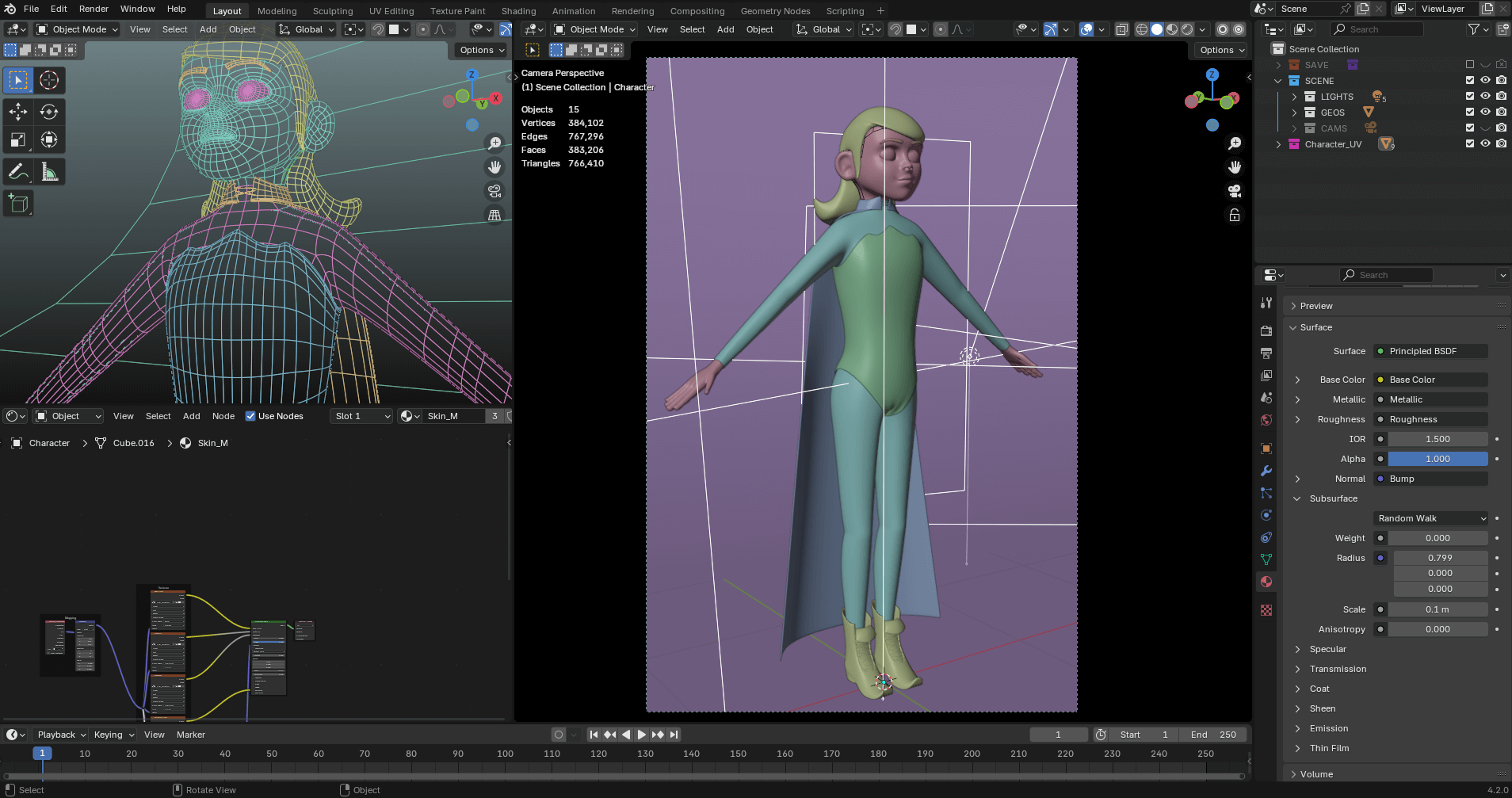Viewport: 1512px width, 798px height.
Task: Adjust the Subsurface Weight slider
Action: pos(1438,538)
